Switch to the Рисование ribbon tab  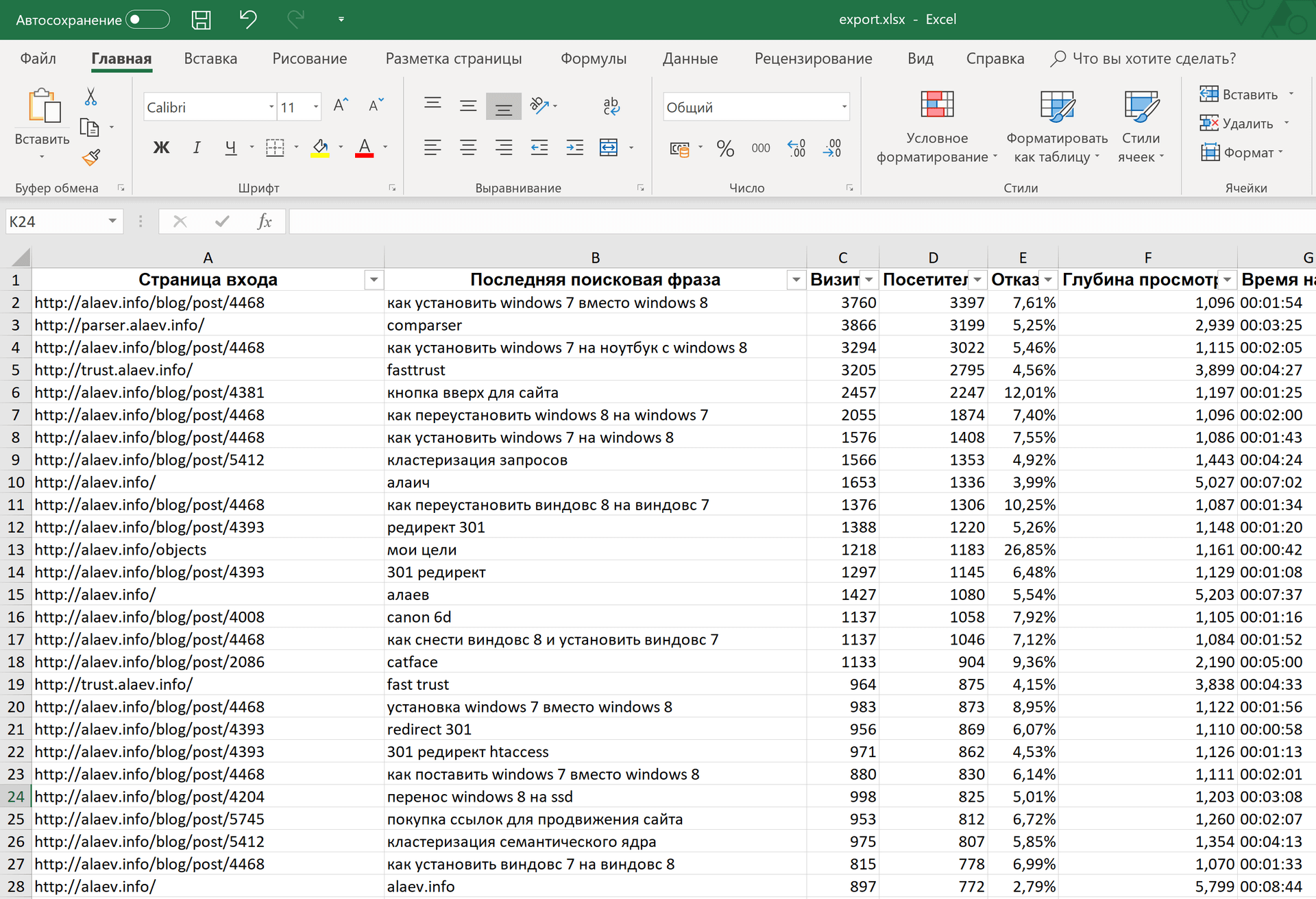[310, 58]
